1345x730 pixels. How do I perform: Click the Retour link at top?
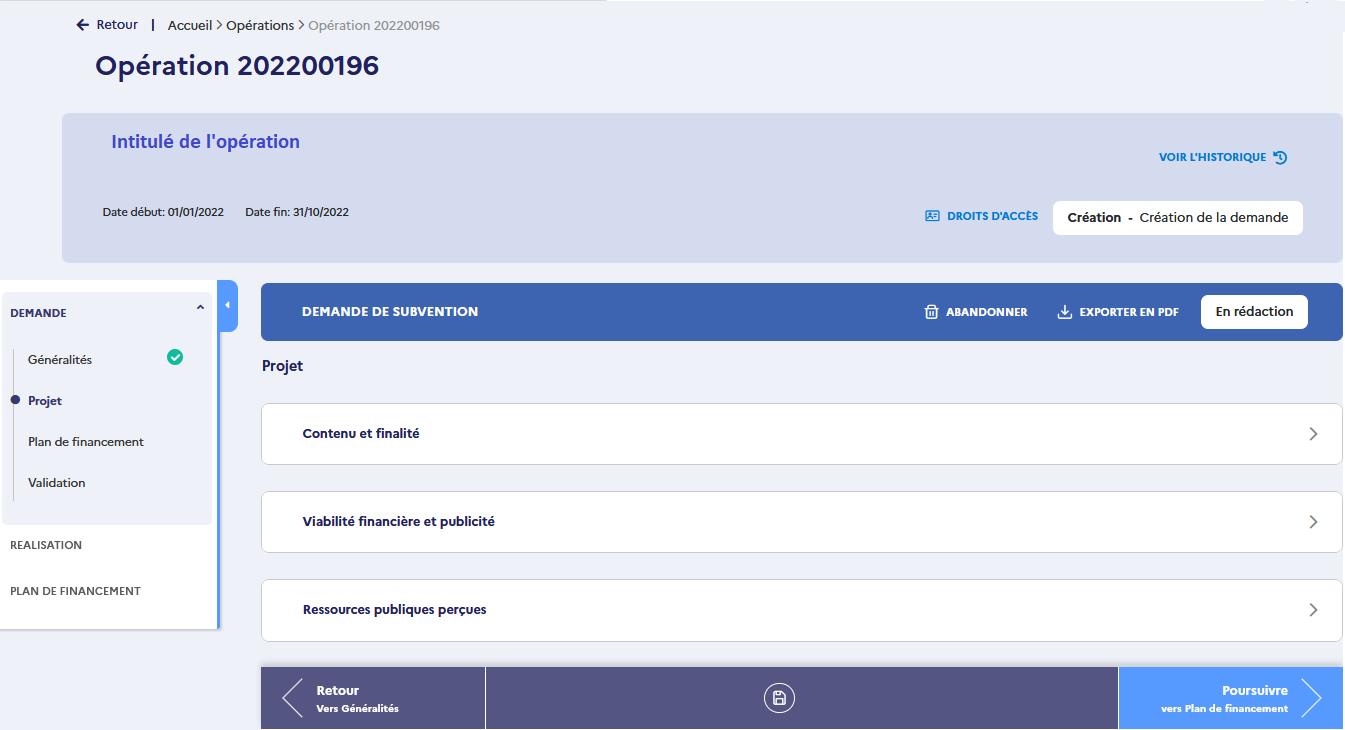[117, 25]
